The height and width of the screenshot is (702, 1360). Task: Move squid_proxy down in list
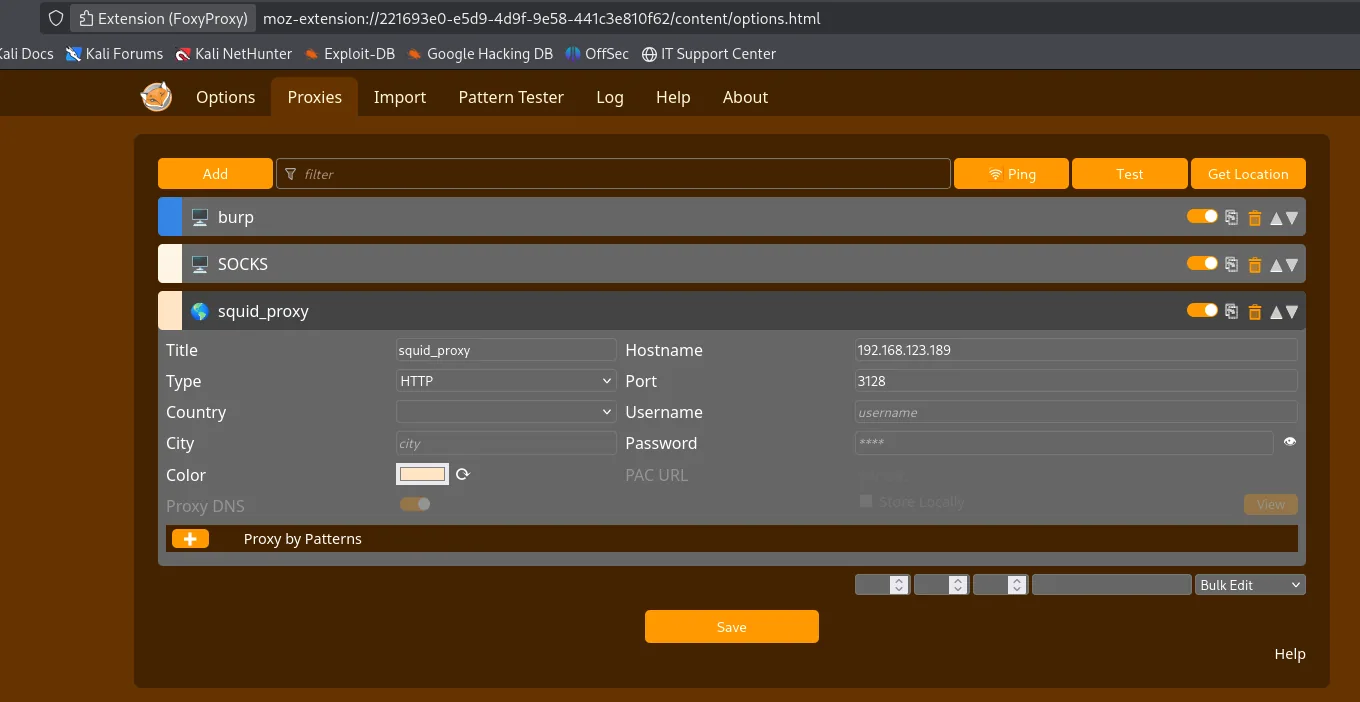[1292, 311]
